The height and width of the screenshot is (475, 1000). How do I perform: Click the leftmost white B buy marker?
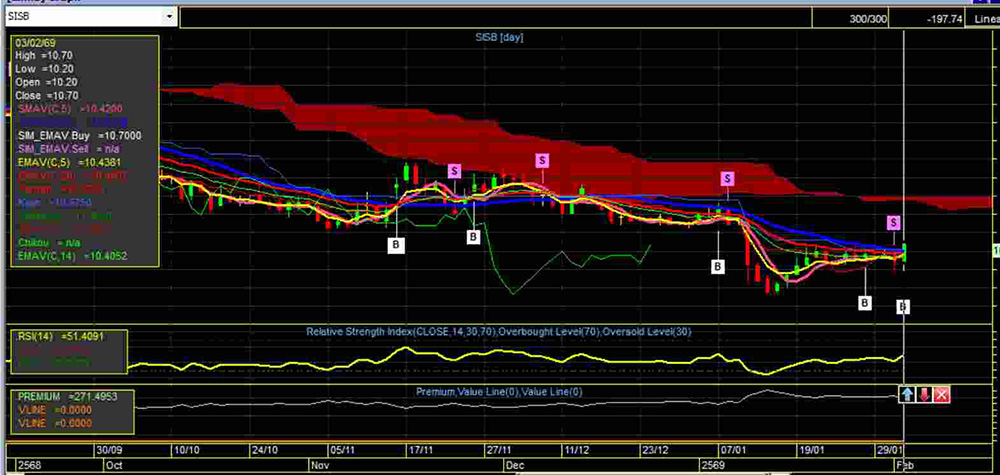pos(395,243)
